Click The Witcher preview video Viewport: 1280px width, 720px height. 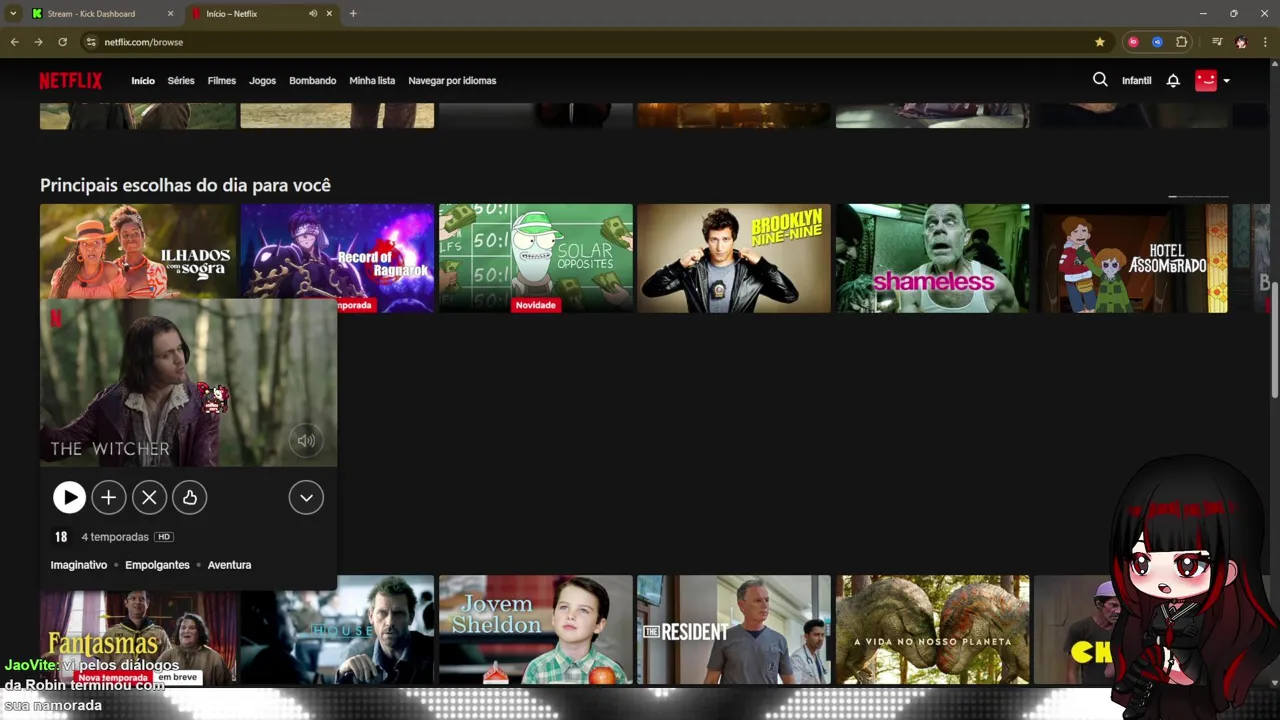(x=188, y=382)
